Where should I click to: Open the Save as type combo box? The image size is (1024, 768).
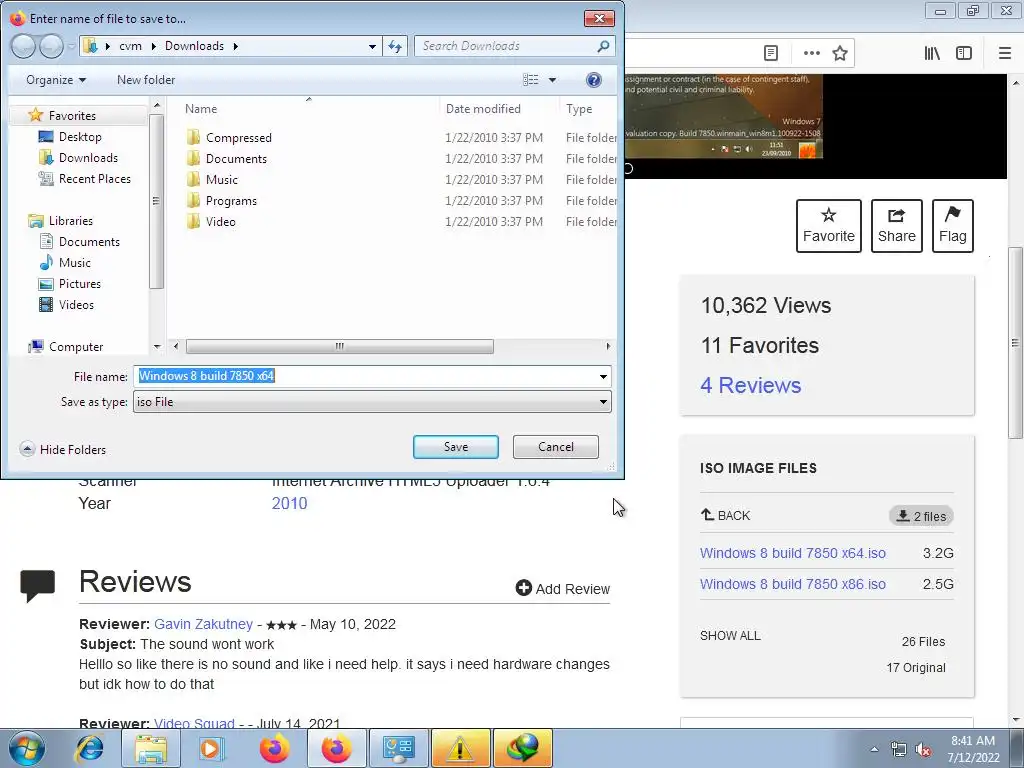click(372, 402)
